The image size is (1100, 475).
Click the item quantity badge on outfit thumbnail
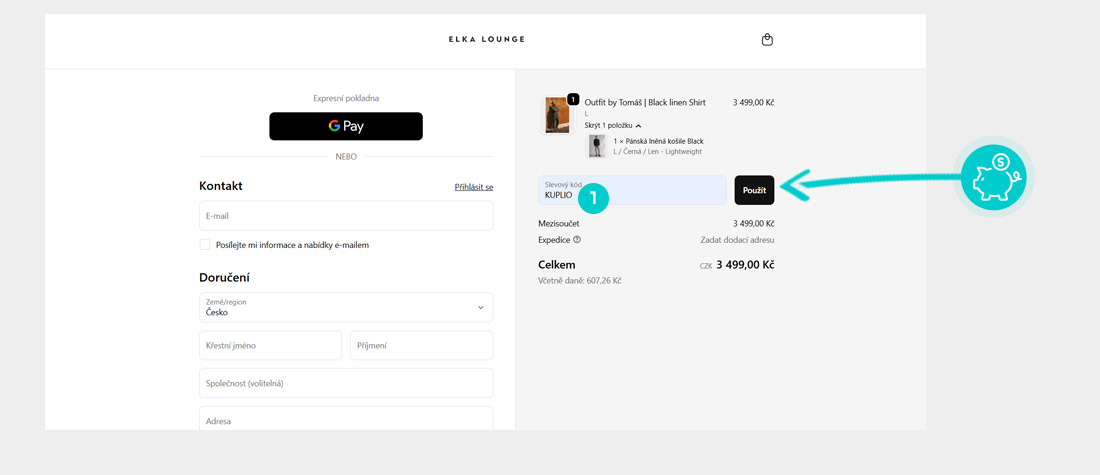pyautogui.click(x=573, y=99)
